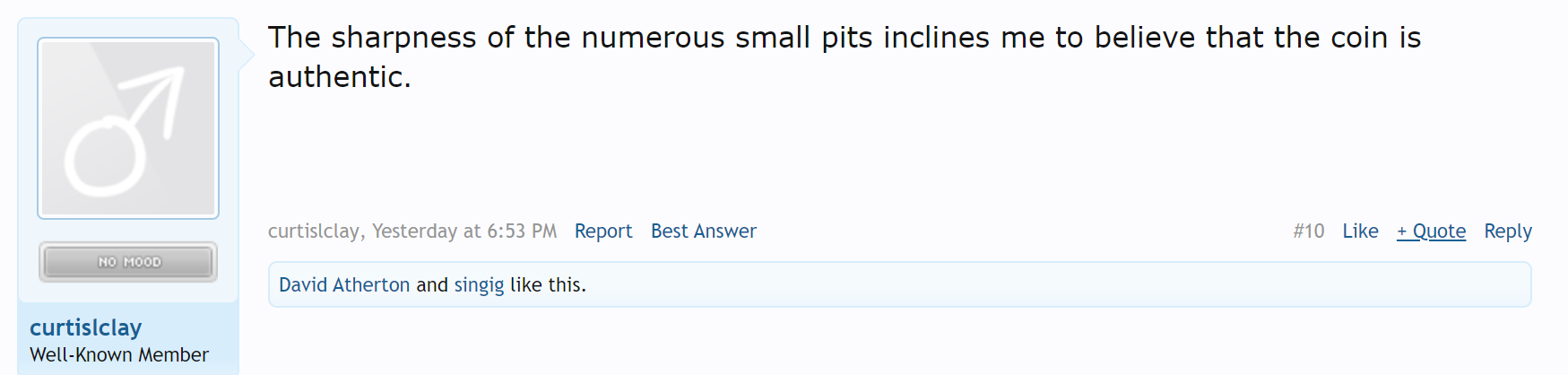Screen dimensions: 1568x375
Task: Click the 'and' between the liker names
Action: (x=432, y=285)
